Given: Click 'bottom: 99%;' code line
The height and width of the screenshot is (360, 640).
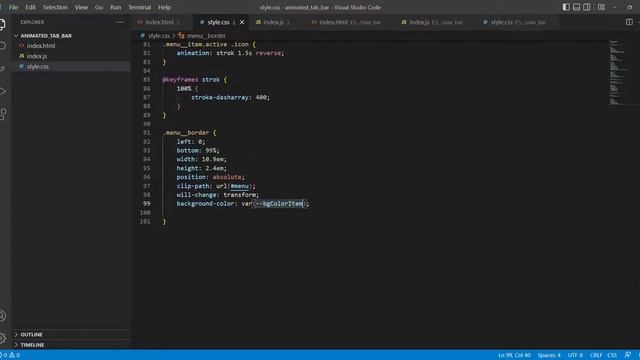Looking at the screenshot, I should (x=198, y=150).
